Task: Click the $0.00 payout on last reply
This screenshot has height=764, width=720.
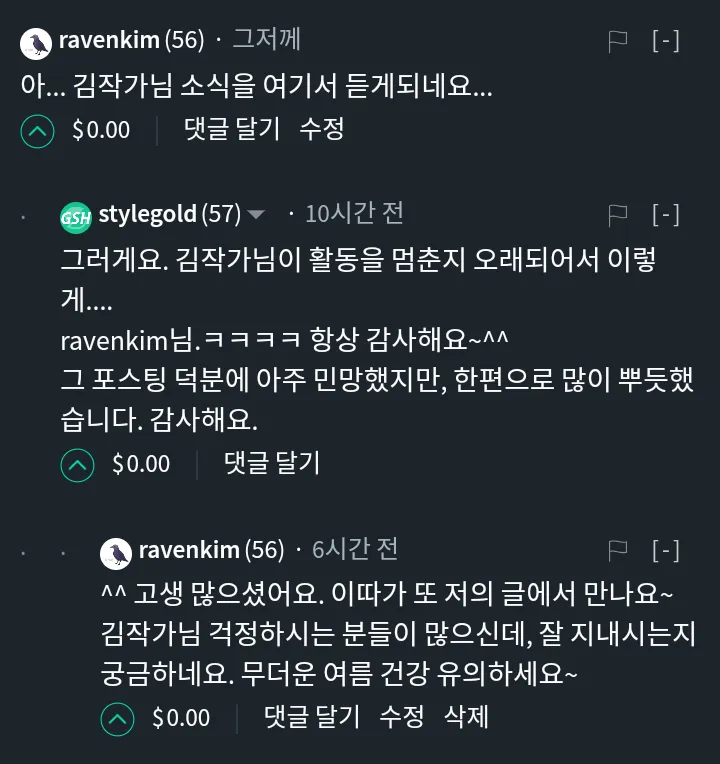Action: 181,718
